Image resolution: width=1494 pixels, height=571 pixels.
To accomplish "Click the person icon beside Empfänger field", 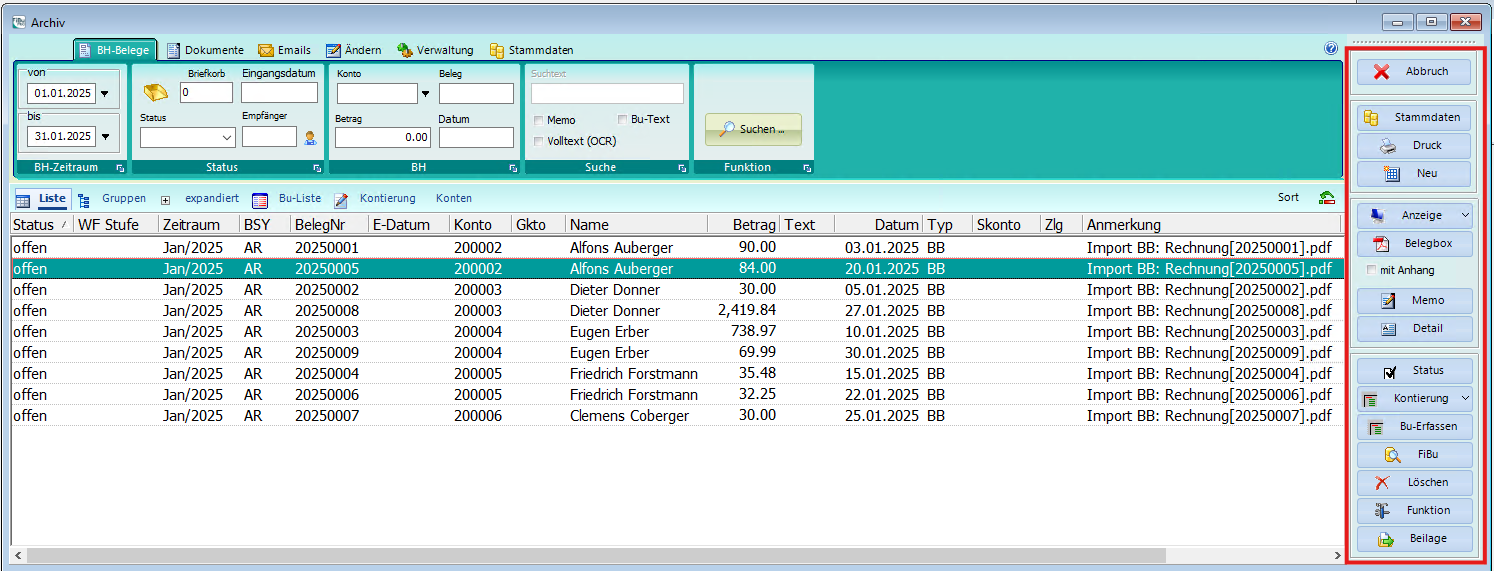I will 310,137.
